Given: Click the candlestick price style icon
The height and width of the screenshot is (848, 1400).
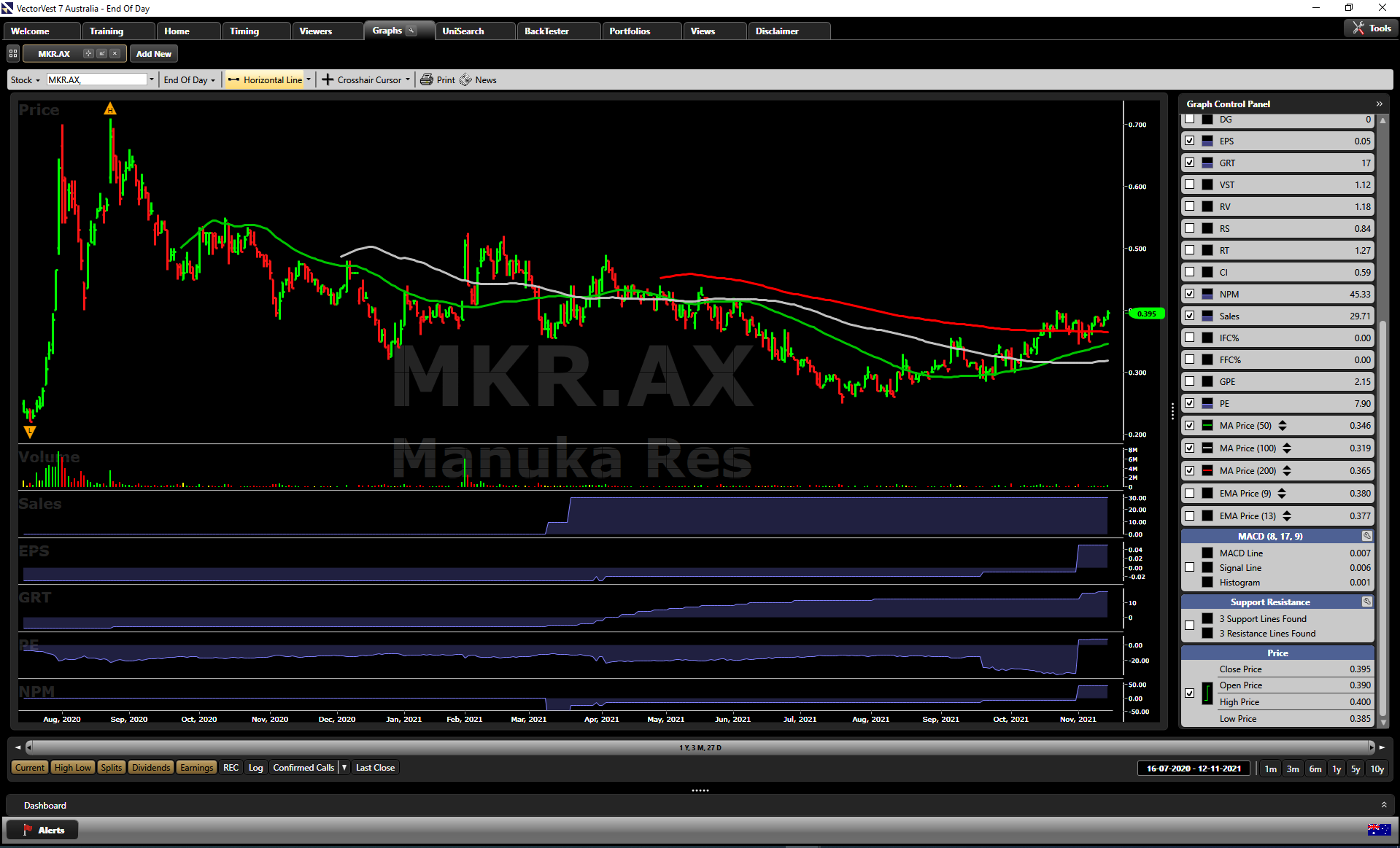Looking at the screenshot, I should click(1207, 693).
